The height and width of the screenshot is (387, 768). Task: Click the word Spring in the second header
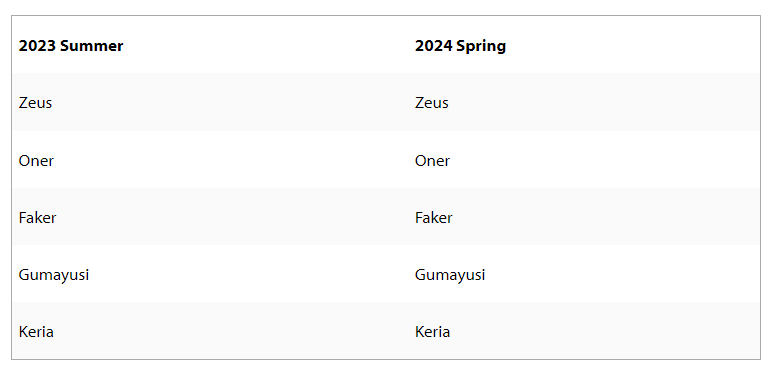point(481,46)
